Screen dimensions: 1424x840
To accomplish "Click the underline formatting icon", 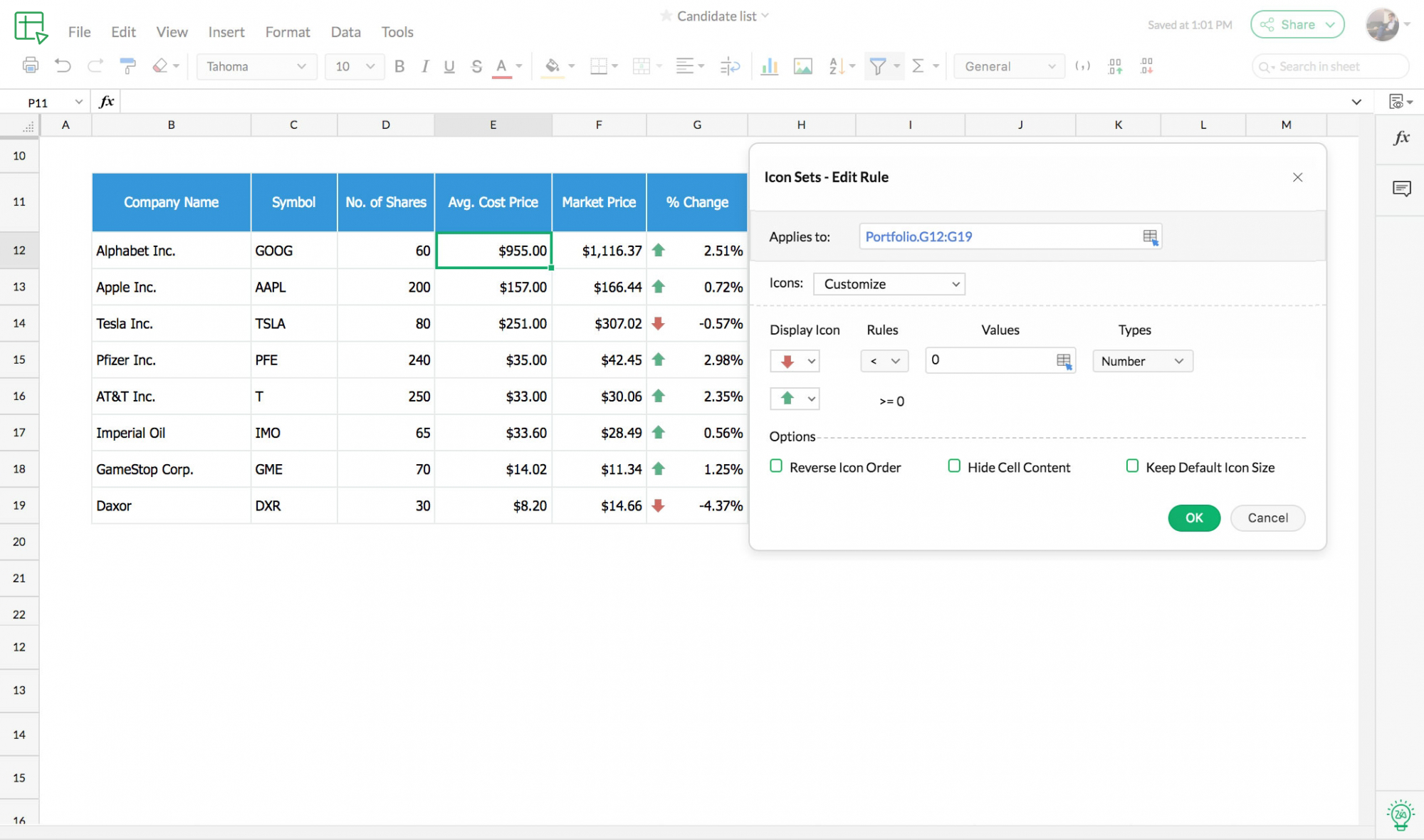I will 450,66.
